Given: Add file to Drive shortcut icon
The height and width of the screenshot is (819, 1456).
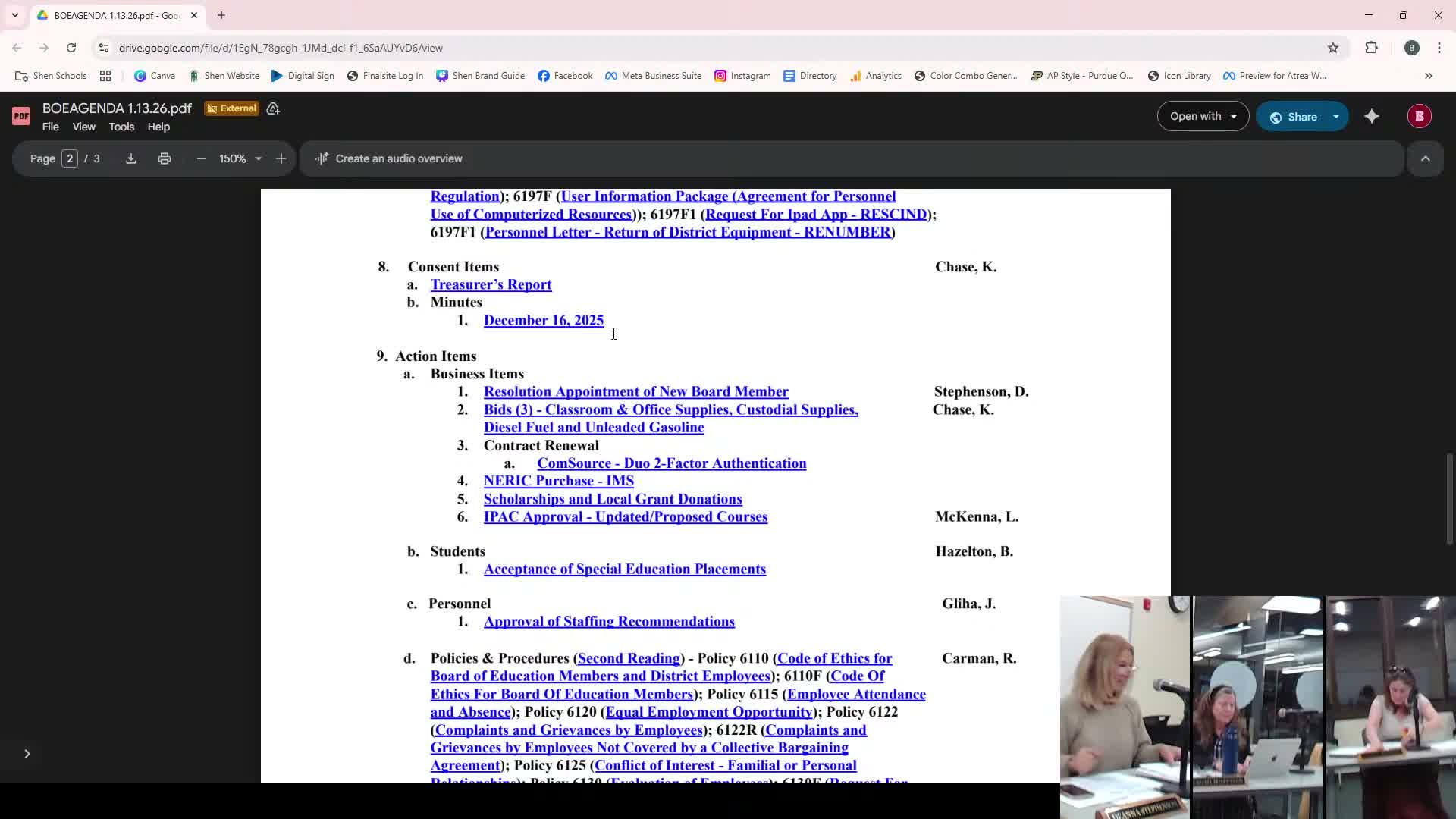Looking at the screenshot, I should pyautogui.click(x=273, y=108).
